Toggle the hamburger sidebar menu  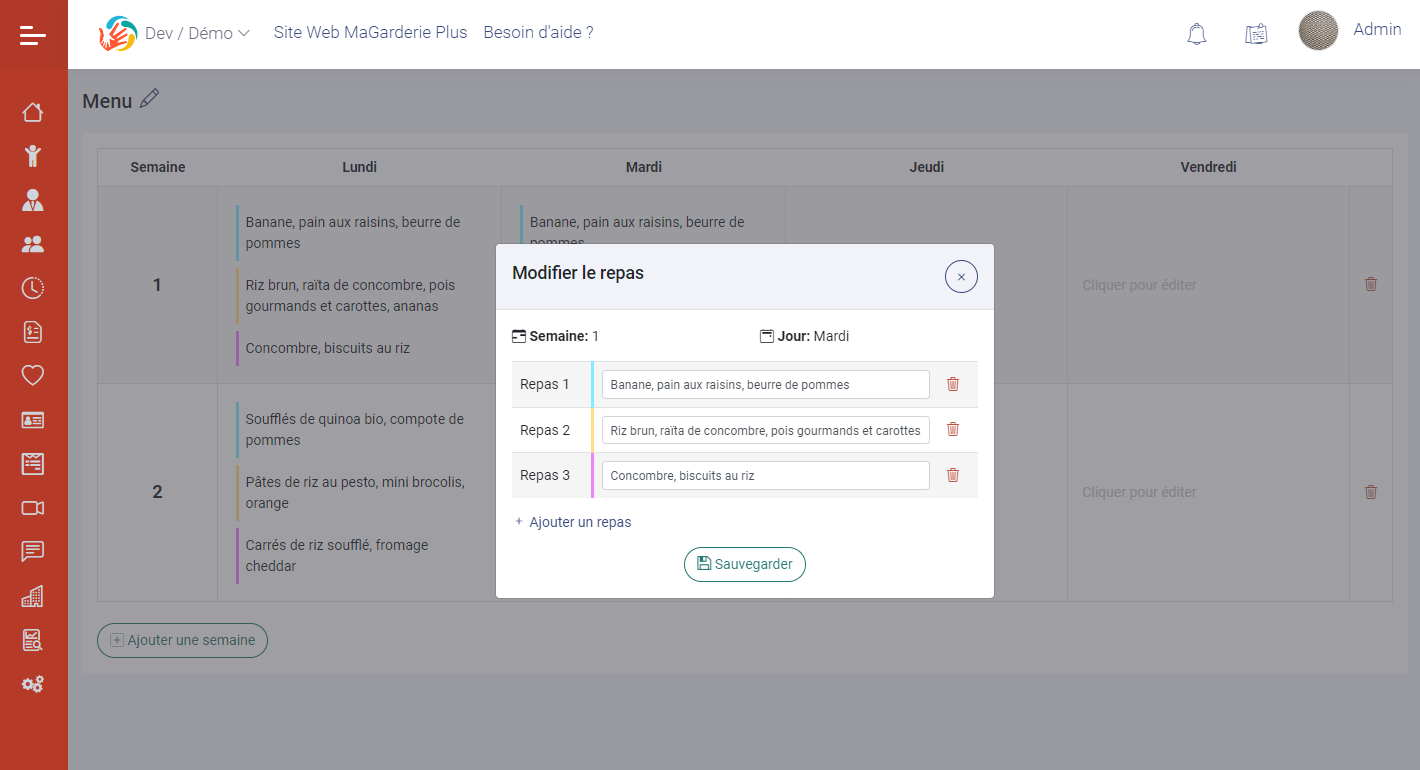(33, 36)
